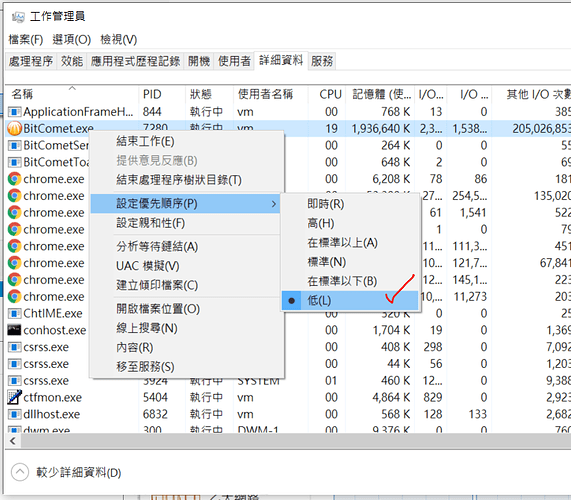This screenshot has height=500, width=571.
Task: Click the conhost.exe console icon
Action: pos(14,330)
